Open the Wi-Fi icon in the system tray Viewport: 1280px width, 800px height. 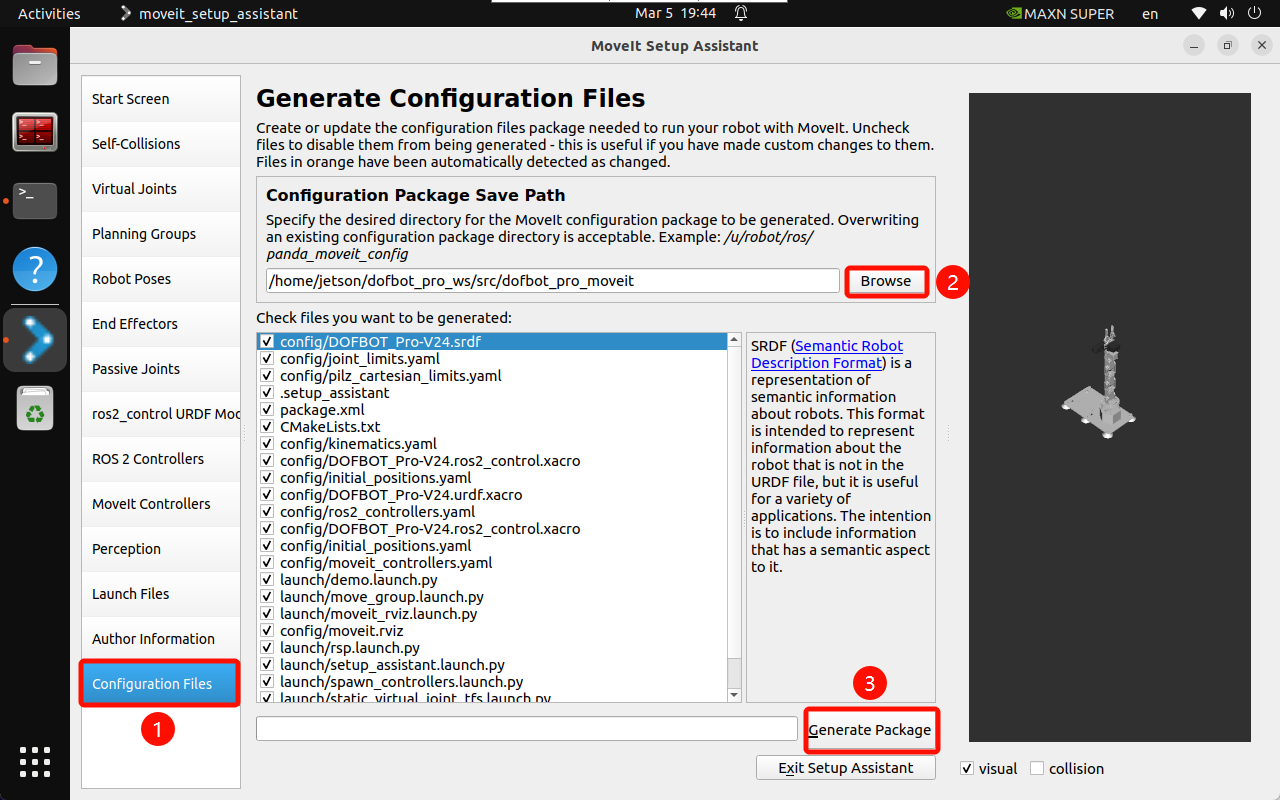tap(1199, 14)
